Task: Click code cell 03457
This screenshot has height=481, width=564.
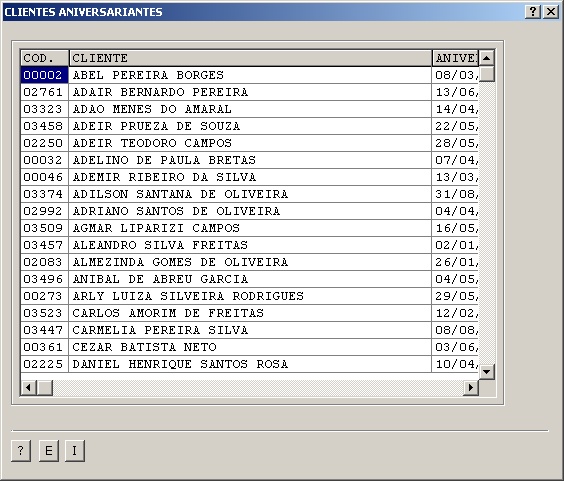Action: [x=45, y=245]
